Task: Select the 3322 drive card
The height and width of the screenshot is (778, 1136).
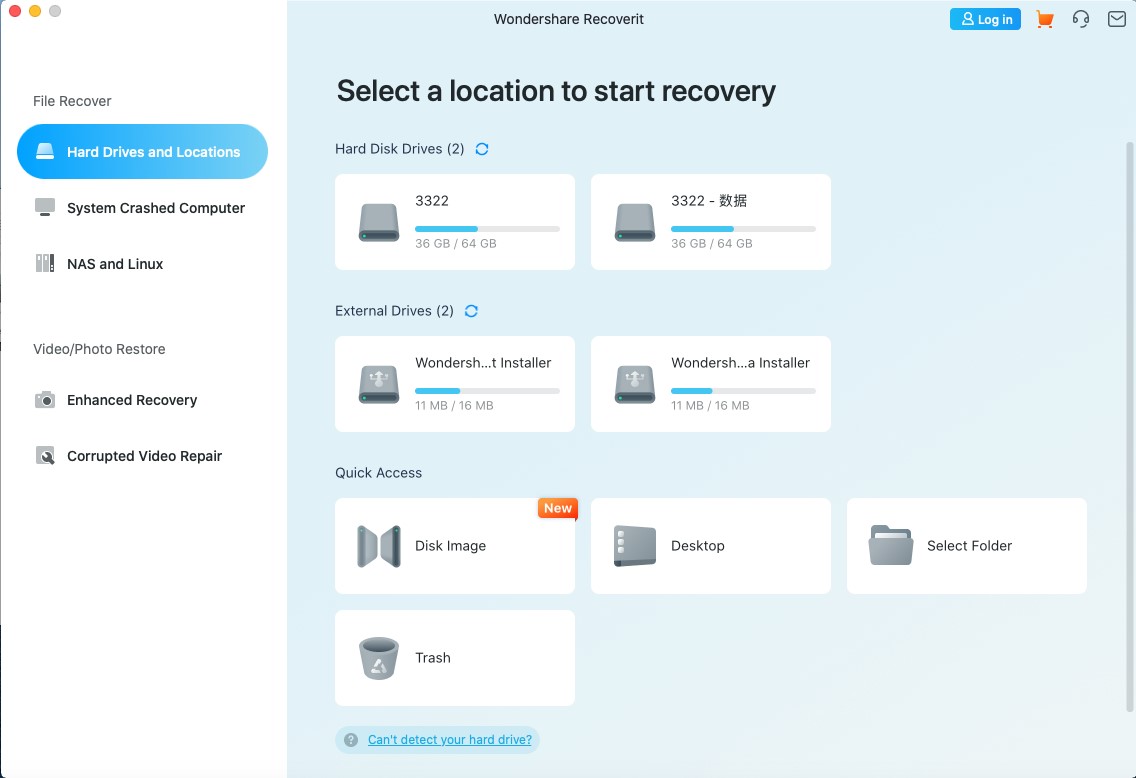Action: click(x=455, y=222)
